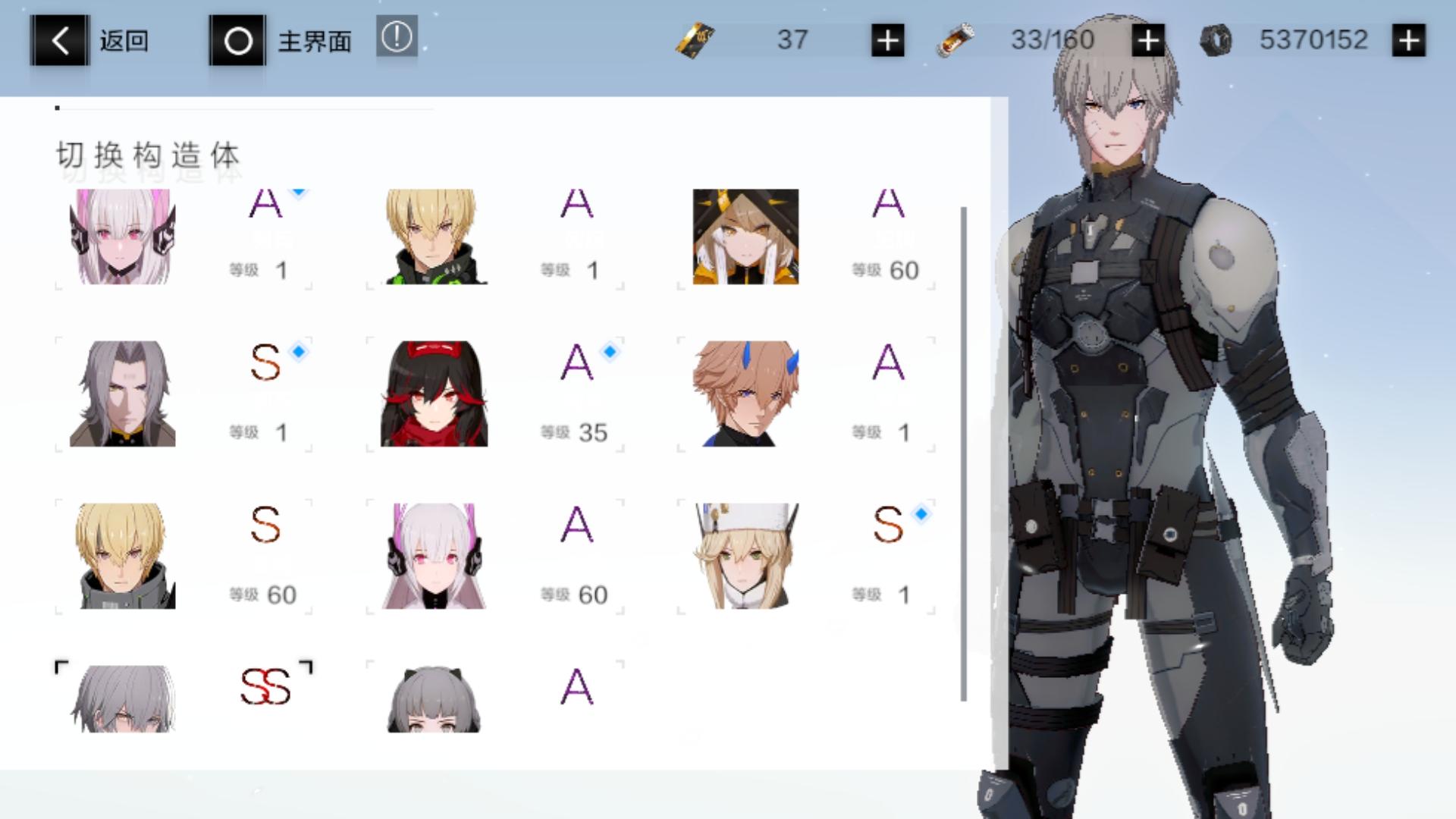Screen dimensions: 1456x819
Task: Click the character list scrollbar
Action: [x=964, y=453]
